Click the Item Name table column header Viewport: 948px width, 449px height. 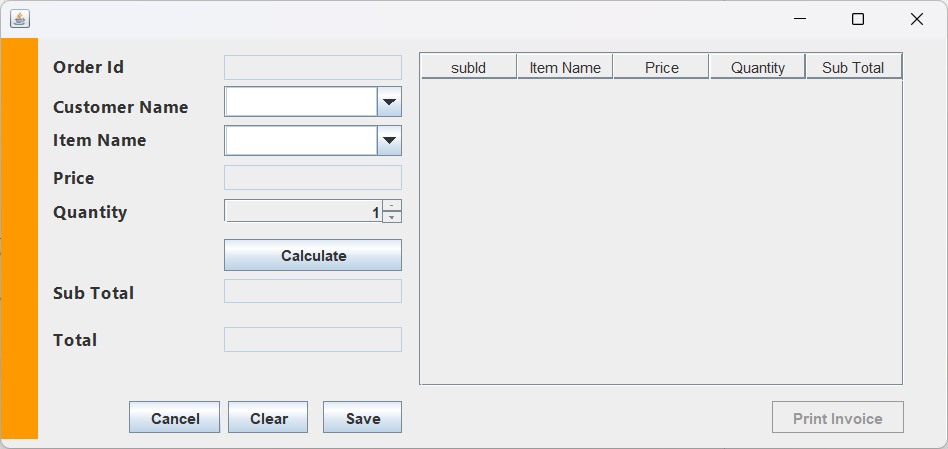[x=565, y=67]
